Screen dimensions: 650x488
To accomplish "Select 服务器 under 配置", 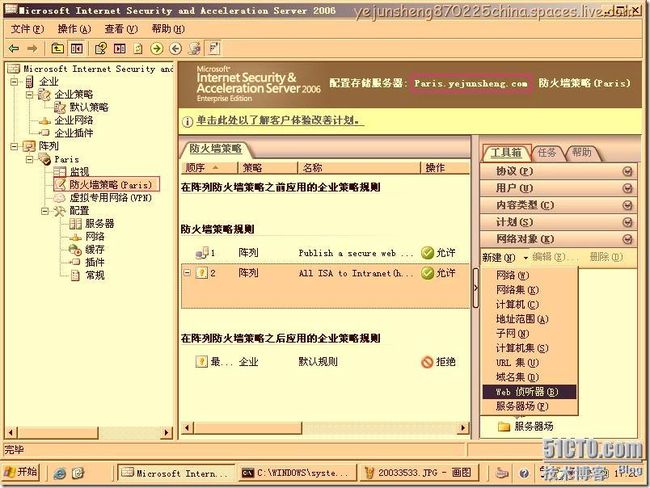I will [99, 224].
